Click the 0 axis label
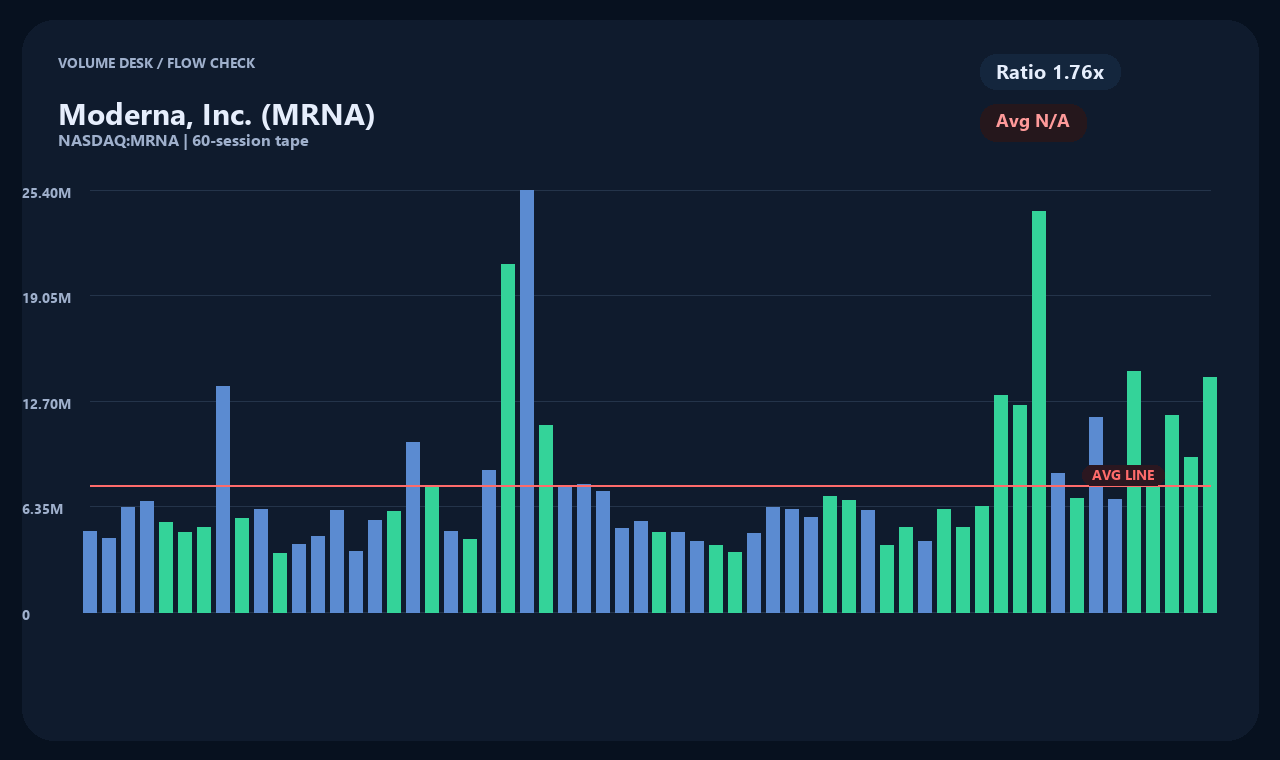The image size is (1280, 760). (x=26, y=615)
